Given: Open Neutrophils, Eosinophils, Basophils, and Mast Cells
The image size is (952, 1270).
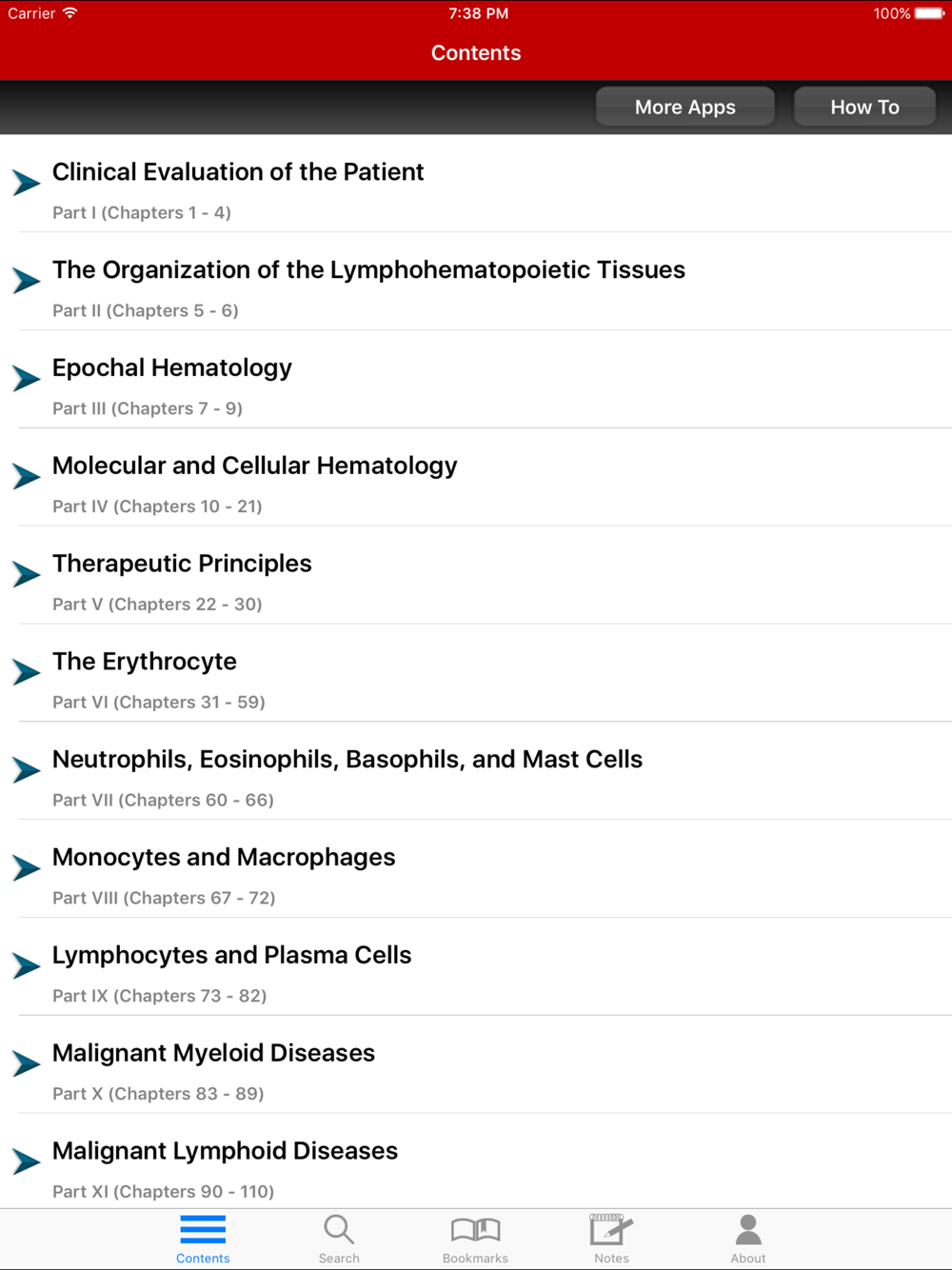Looking at the screenshot, I should pos(476,770).
